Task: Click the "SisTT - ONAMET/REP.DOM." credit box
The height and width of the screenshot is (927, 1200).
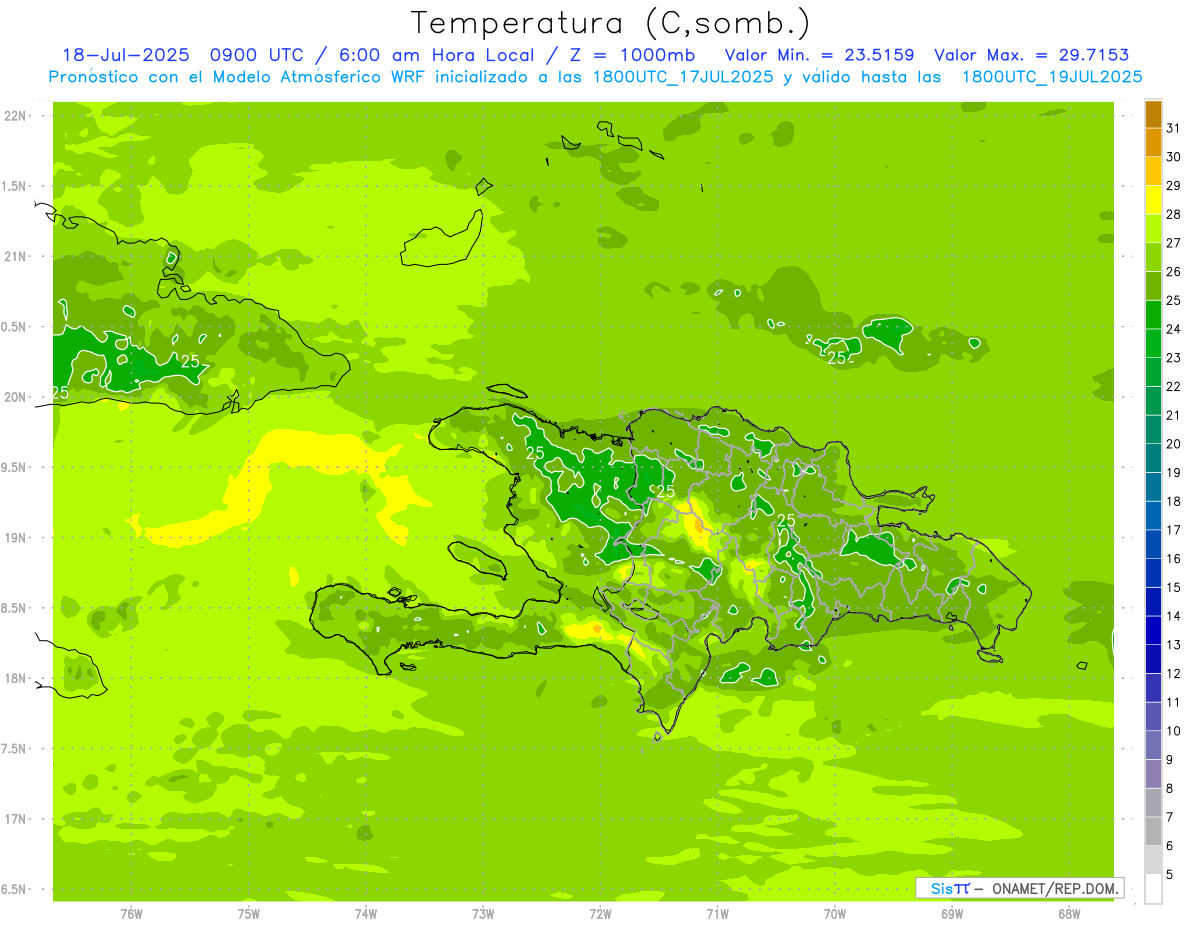Action: click(x=1019, y=888)
